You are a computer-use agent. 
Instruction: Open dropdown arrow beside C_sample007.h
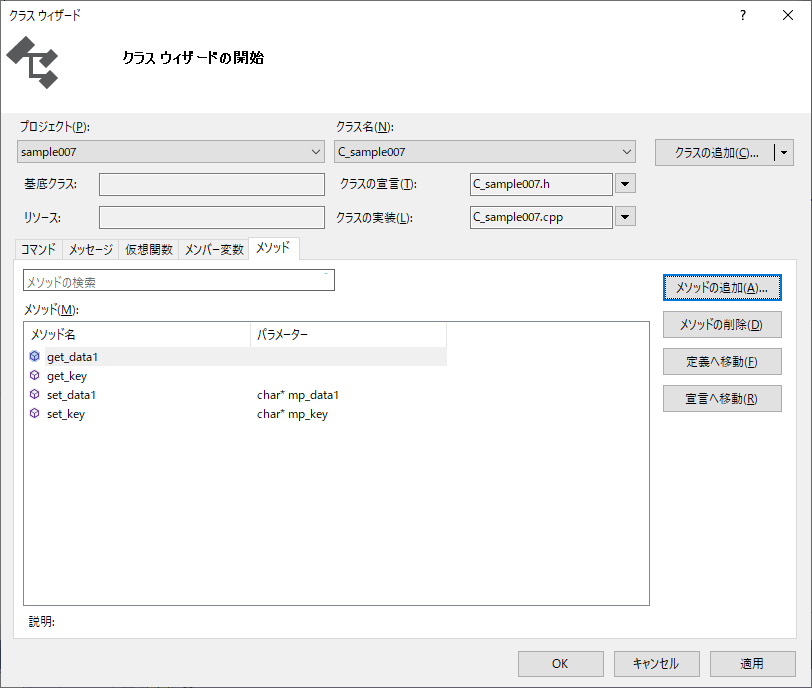(625, 184)
